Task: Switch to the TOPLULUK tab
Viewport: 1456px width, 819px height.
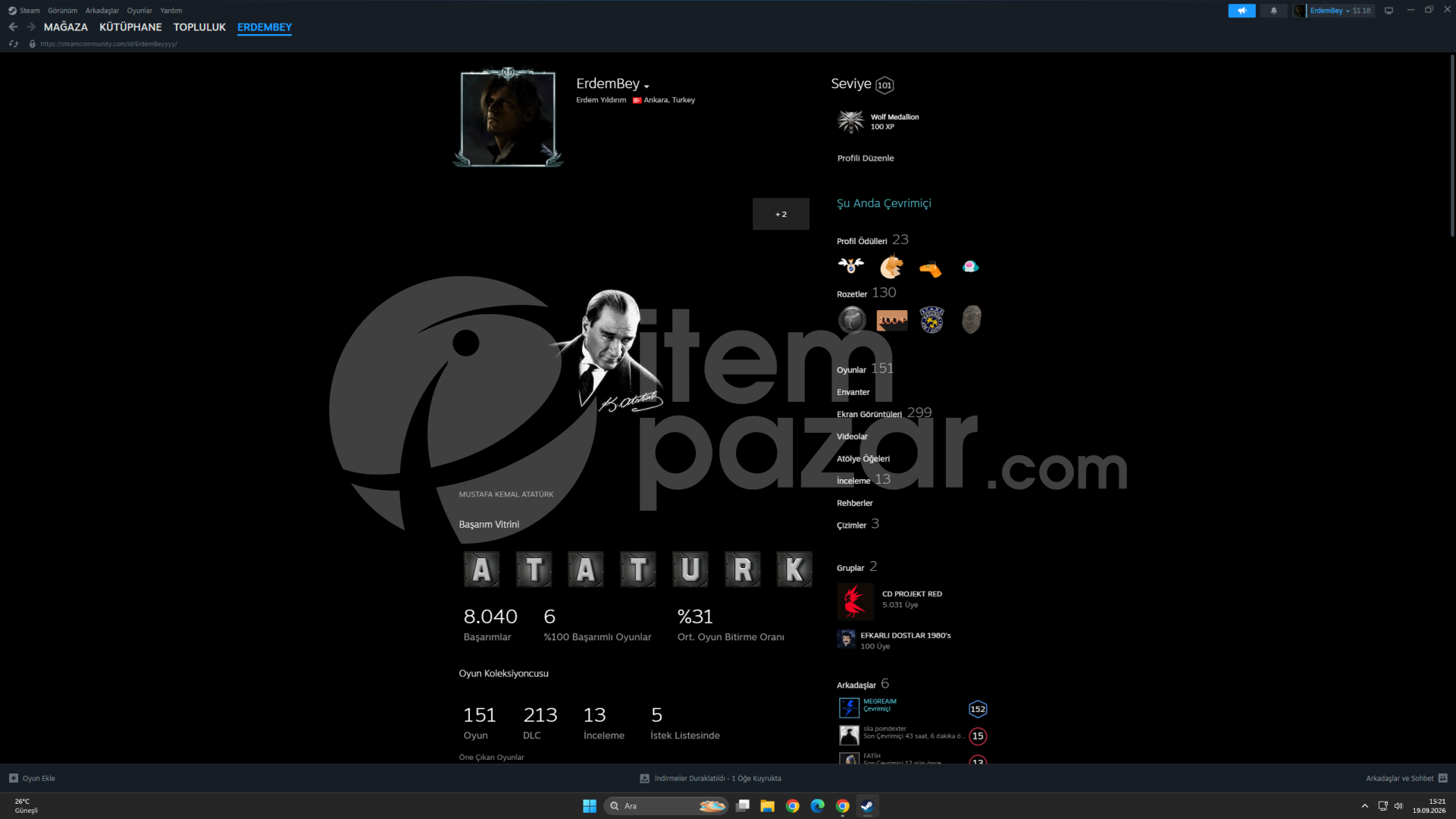Action: 199,27
